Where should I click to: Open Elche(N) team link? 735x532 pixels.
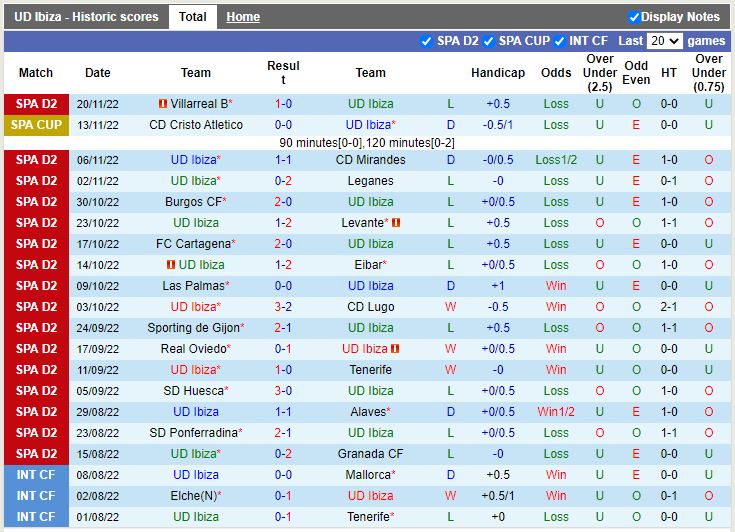coord(193,496)
